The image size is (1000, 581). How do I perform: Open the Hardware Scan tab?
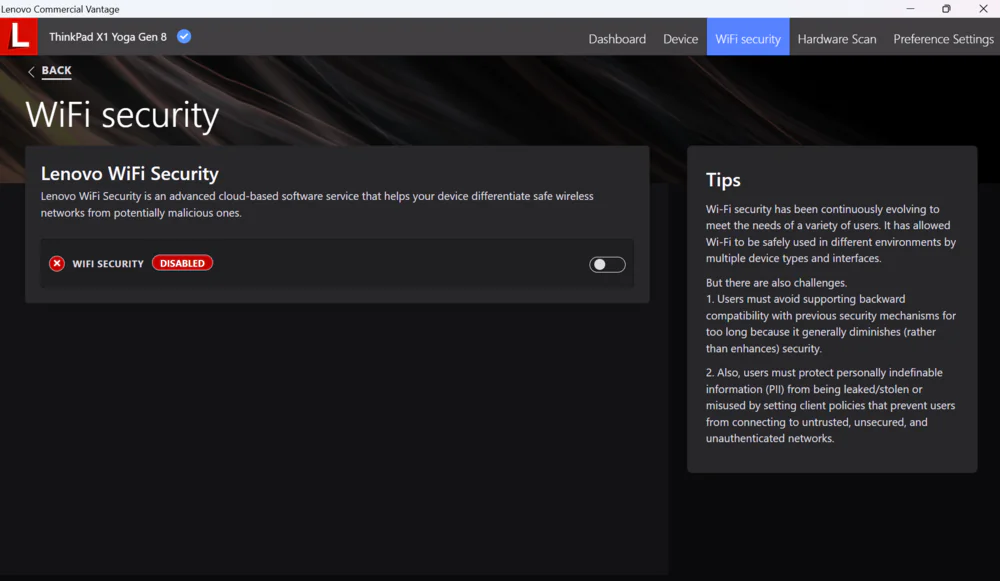click(837, 39)
